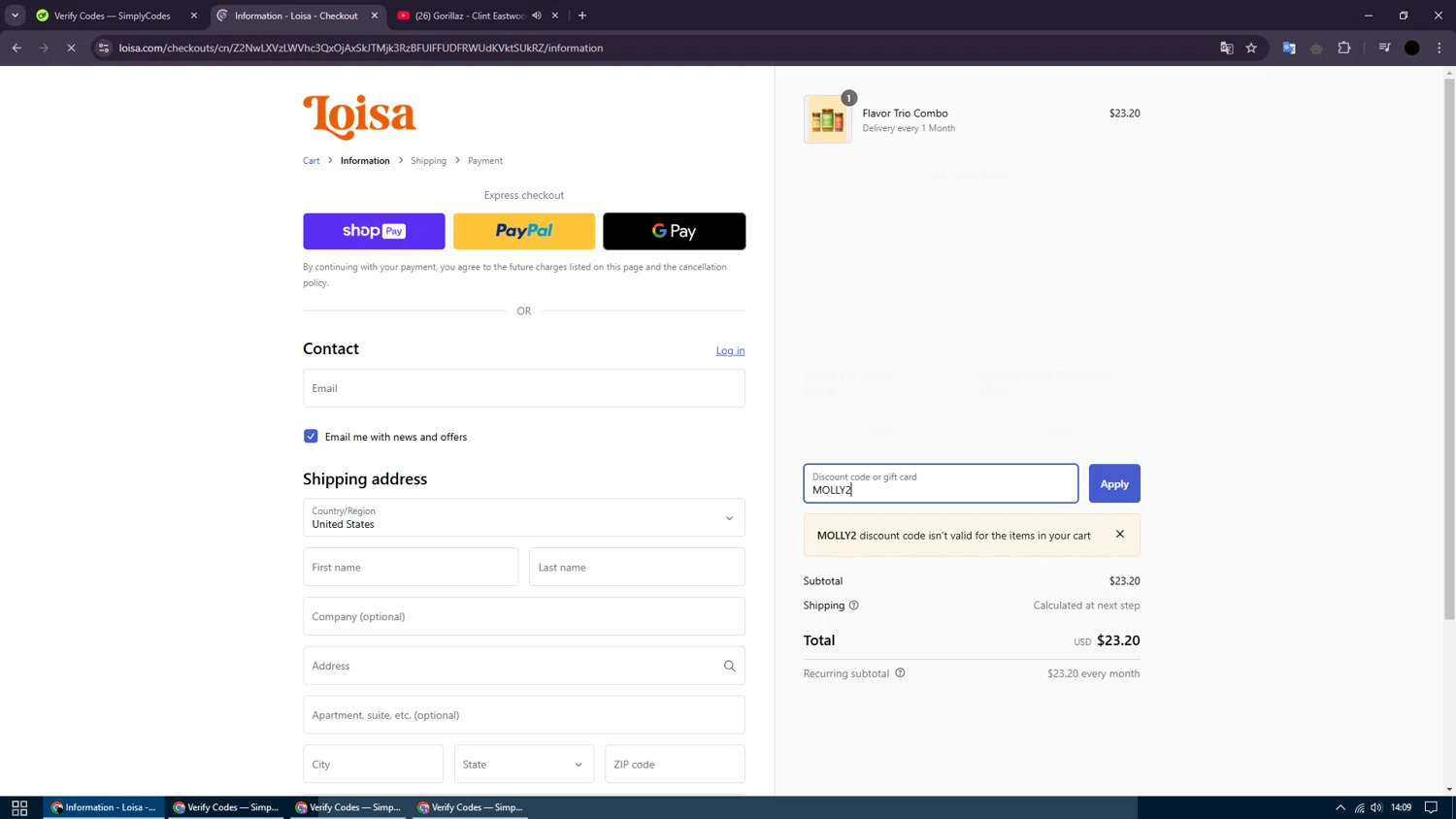Open the Extensions puzzle menu
1456x819 pixels.
coord(1344,48)
